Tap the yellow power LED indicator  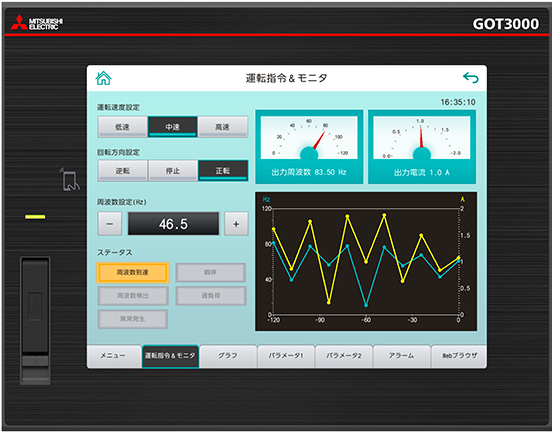point(35,217)
